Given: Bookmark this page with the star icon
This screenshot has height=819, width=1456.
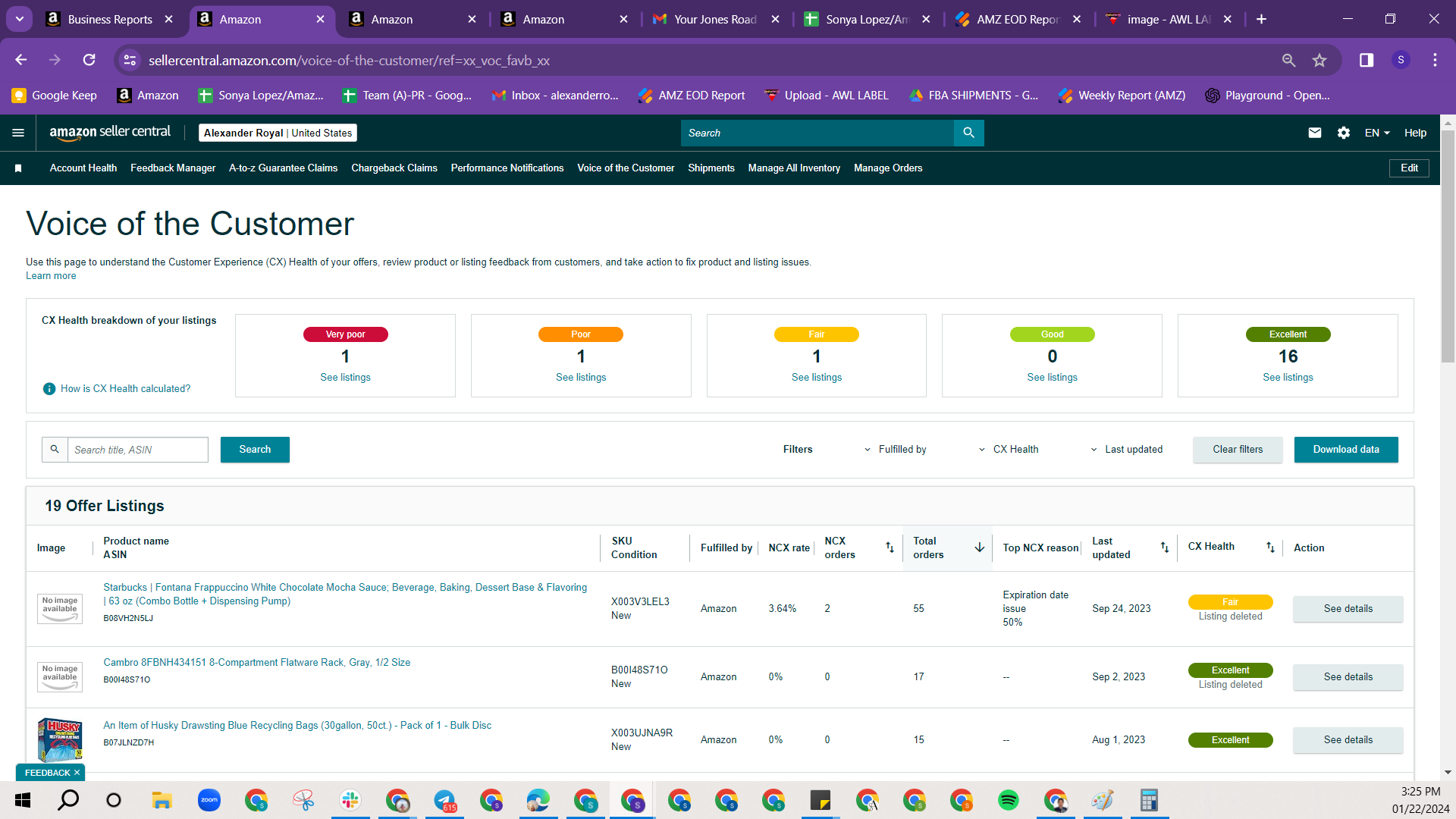Looking at the screenshot, I should 1319,60.
